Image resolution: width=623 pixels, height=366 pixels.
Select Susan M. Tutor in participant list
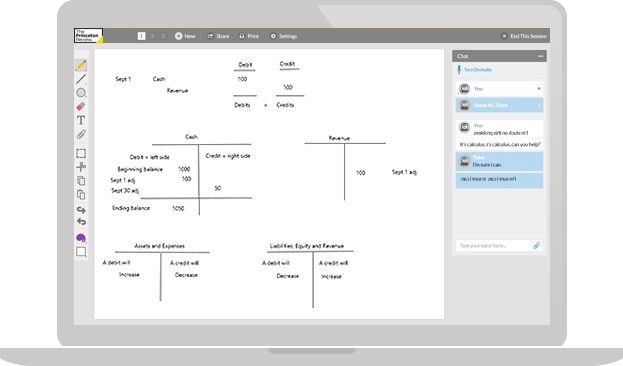pos(499,105)
